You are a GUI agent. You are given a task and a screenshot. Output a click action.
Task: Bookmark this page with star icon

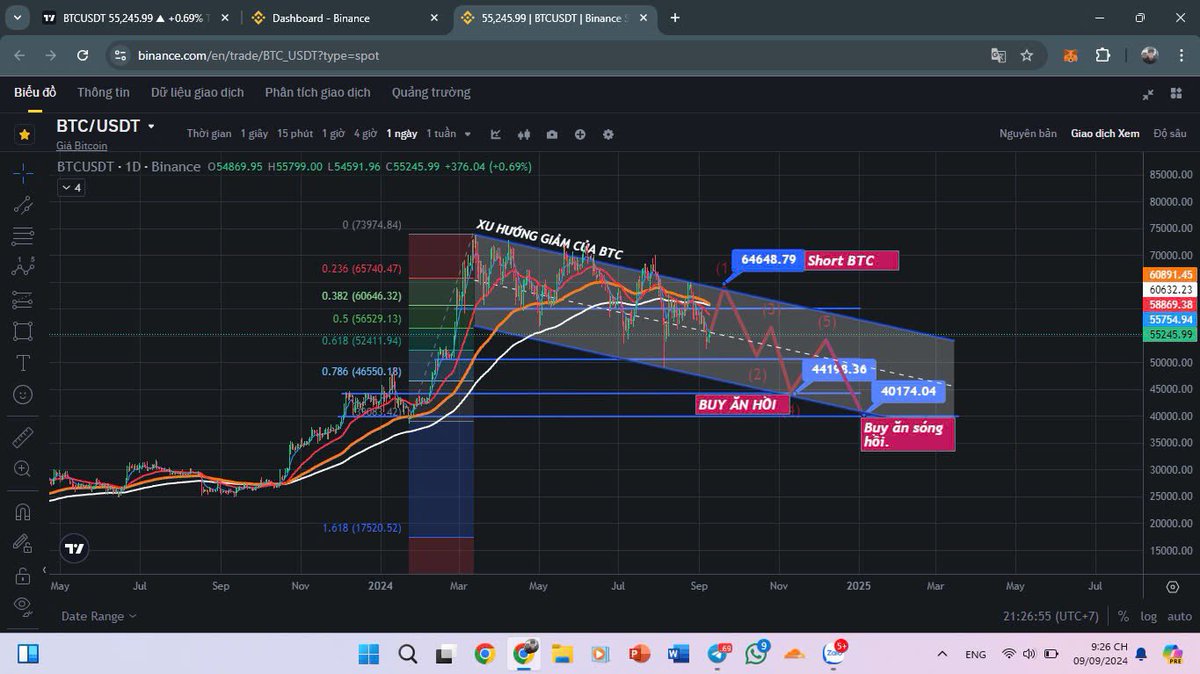(x=1026, y=55)
